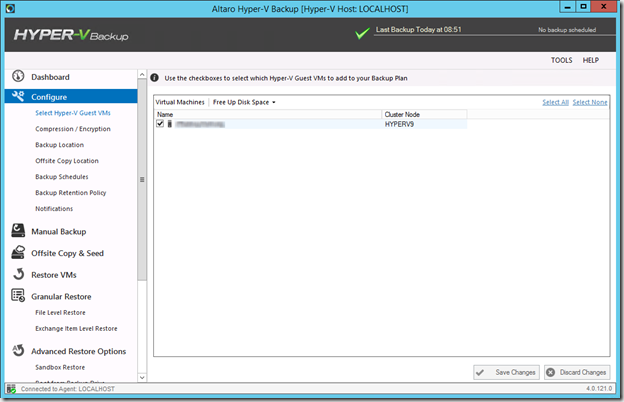The height and width of the screenshot is (402, 624).
Task: Click the Configure wrench icon
Action: [x=18, y=96]
